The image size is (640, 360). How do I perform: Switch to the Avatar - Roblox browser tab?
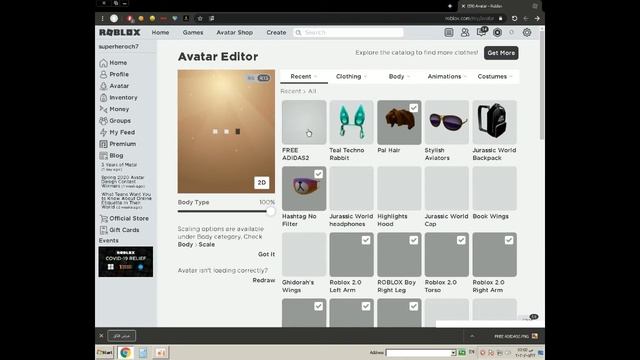pos(499,6)
